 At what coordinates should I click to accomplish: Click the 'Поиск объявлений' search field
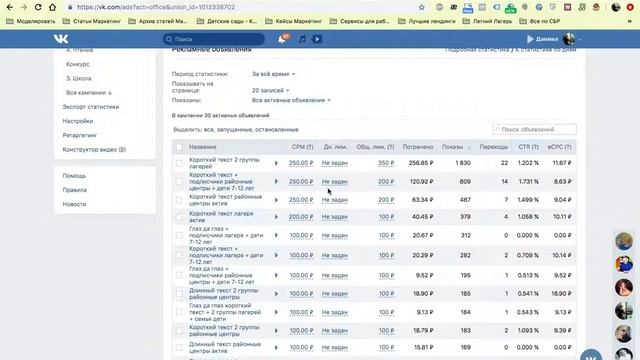point(534,129)
